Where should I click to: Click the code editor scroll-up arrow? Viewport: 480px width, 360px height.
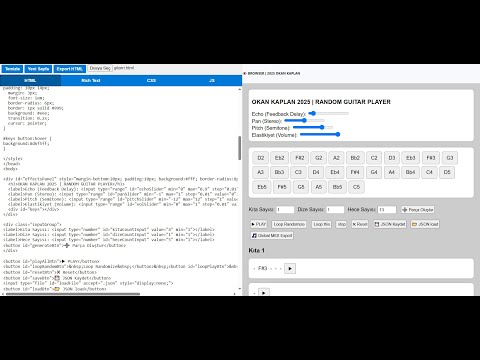[240, 89]
